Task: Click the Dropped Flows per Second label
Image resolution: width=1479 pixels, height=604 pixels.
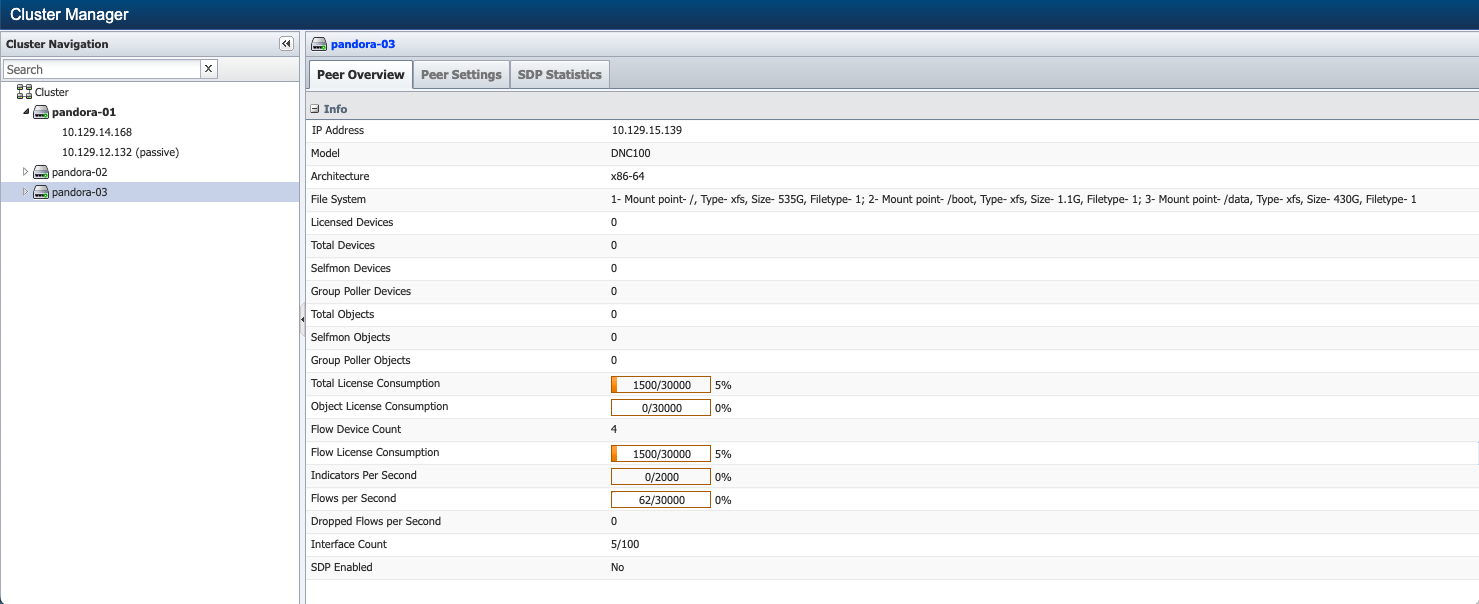Action: (x=376, y=521)
